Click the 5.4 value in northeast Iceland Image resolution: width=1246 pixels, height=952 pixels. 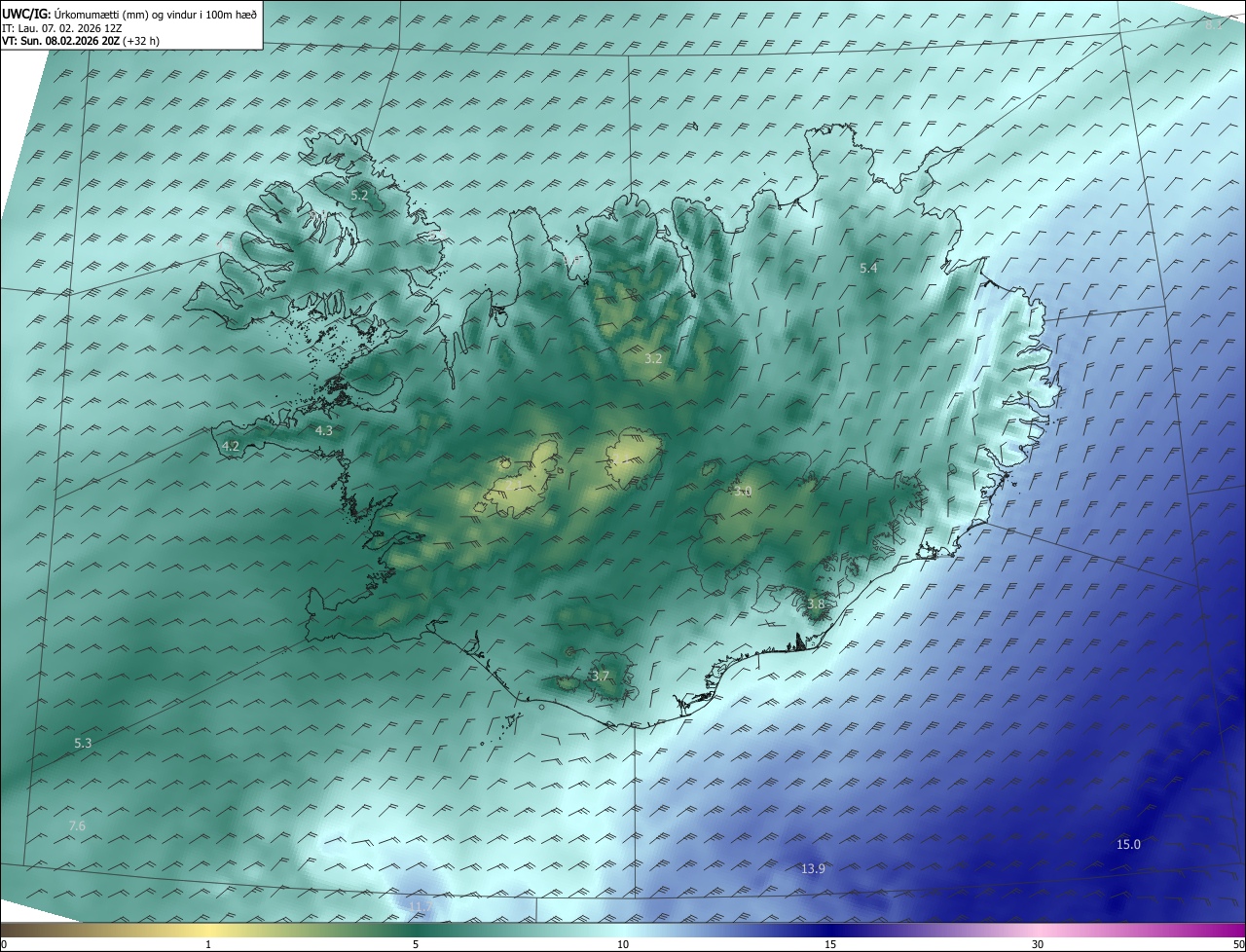coord(869,268)
